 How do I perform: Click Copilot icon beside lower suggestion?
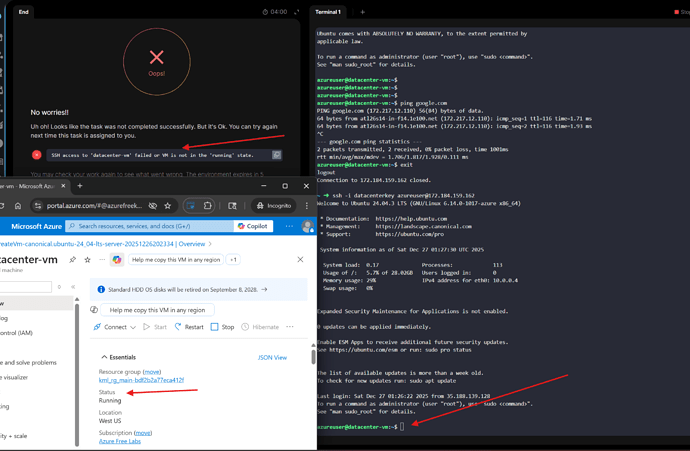pyautogui.click(x=94, y=310)
